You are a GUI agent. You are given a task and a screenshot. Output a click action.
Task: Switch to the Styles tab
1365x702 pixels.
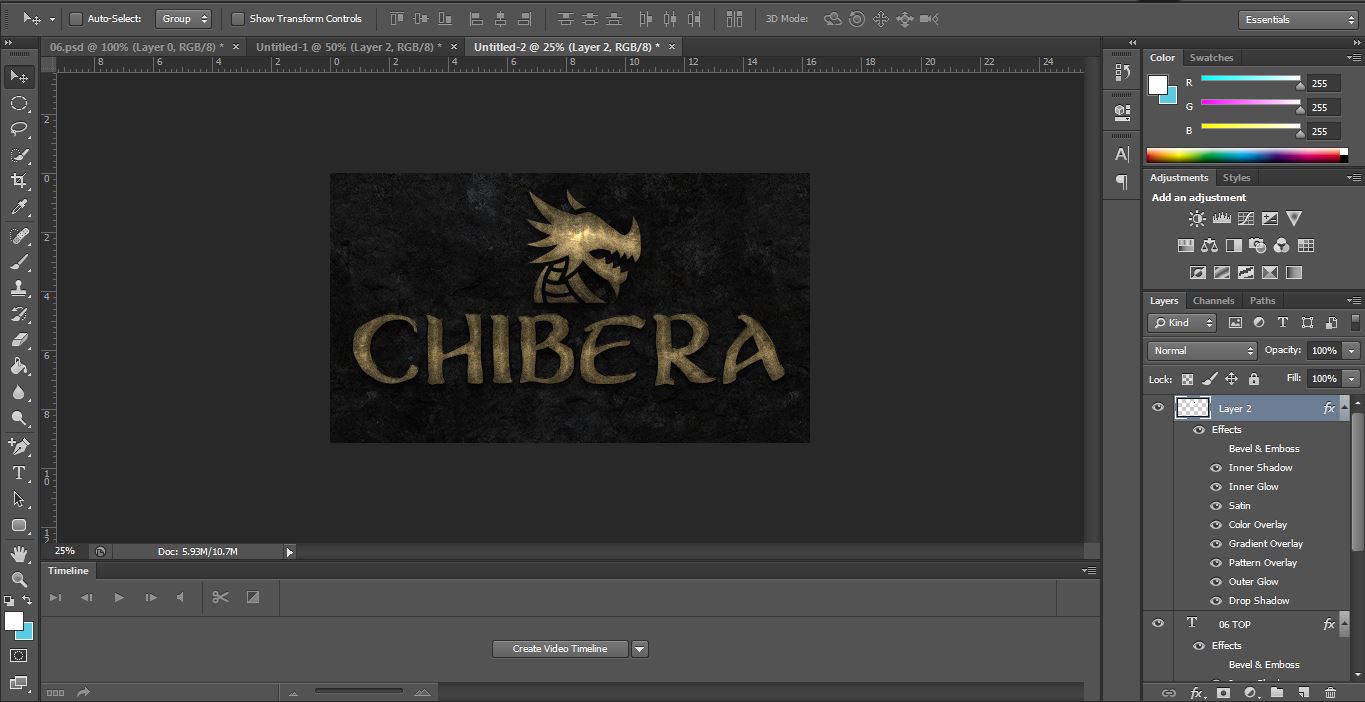[x=1236, y=177]
